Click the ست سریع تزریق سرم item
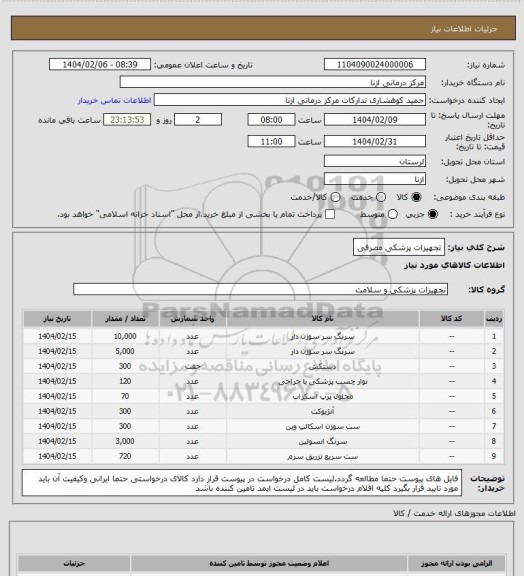 323,457
